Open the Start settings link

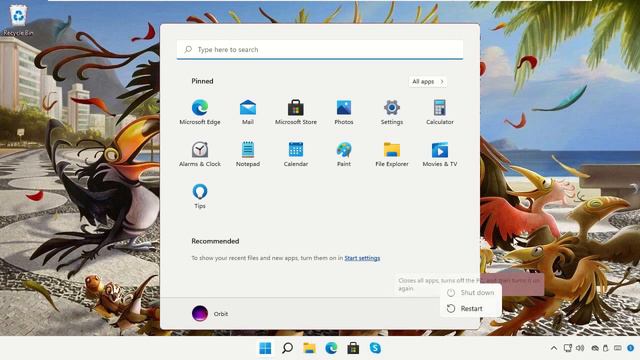(362, 258)
